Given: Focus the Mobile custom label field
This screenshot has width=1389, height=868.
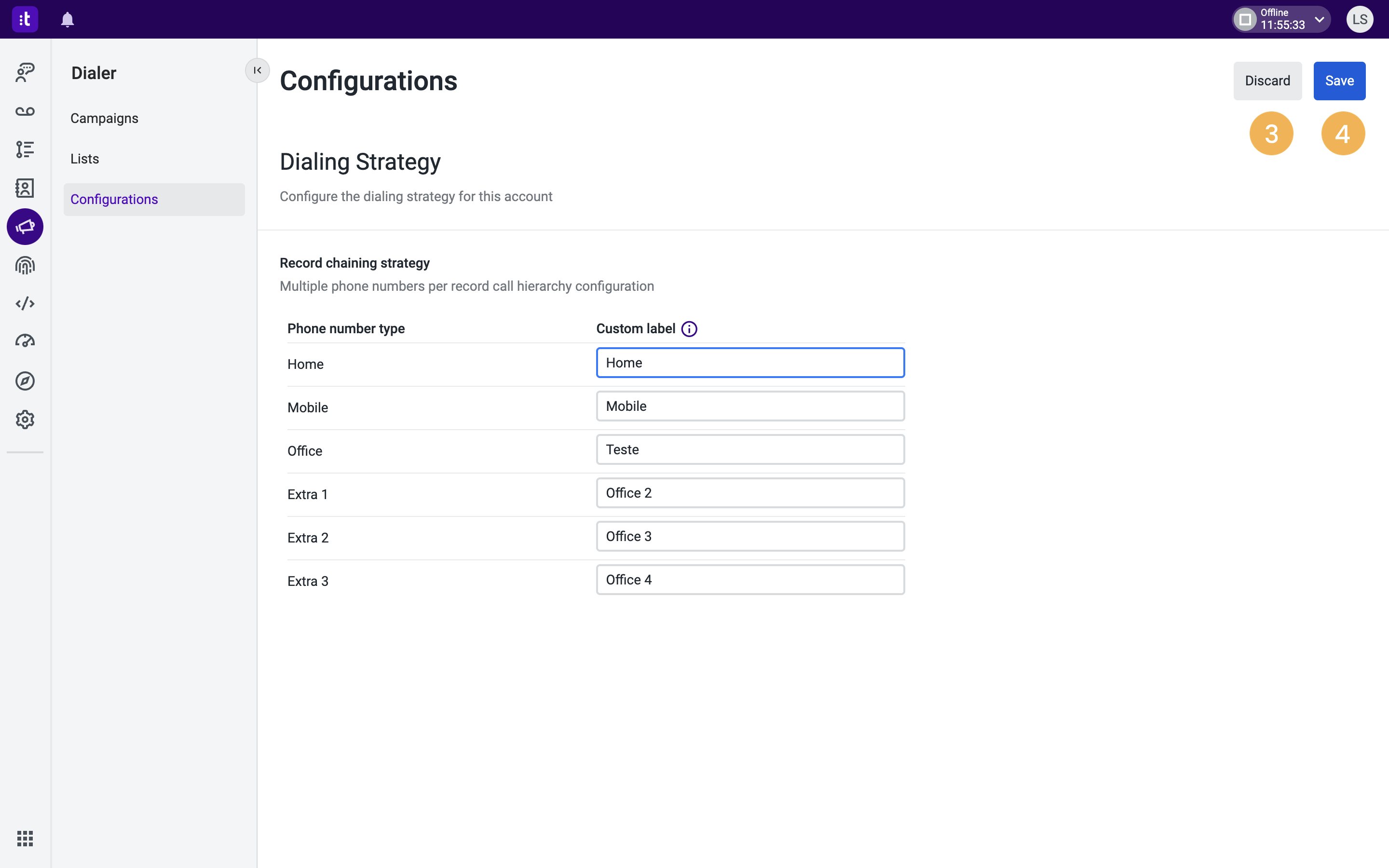Looking at the screenshot, I should click(x=750, y=406).
